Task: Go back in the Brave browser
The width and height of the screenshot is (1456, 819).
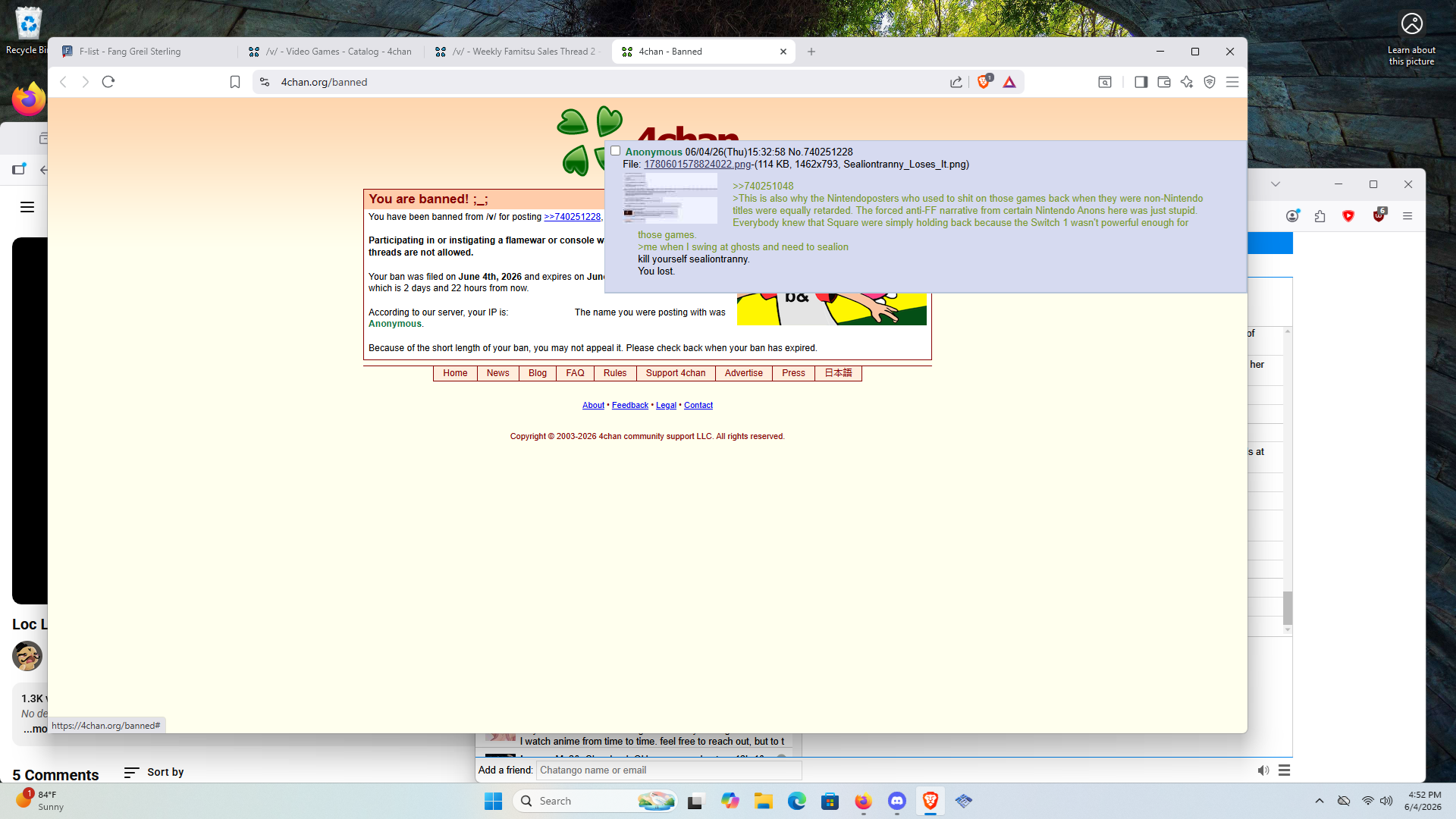Action: pyautogui.click(x=64, y=82)
